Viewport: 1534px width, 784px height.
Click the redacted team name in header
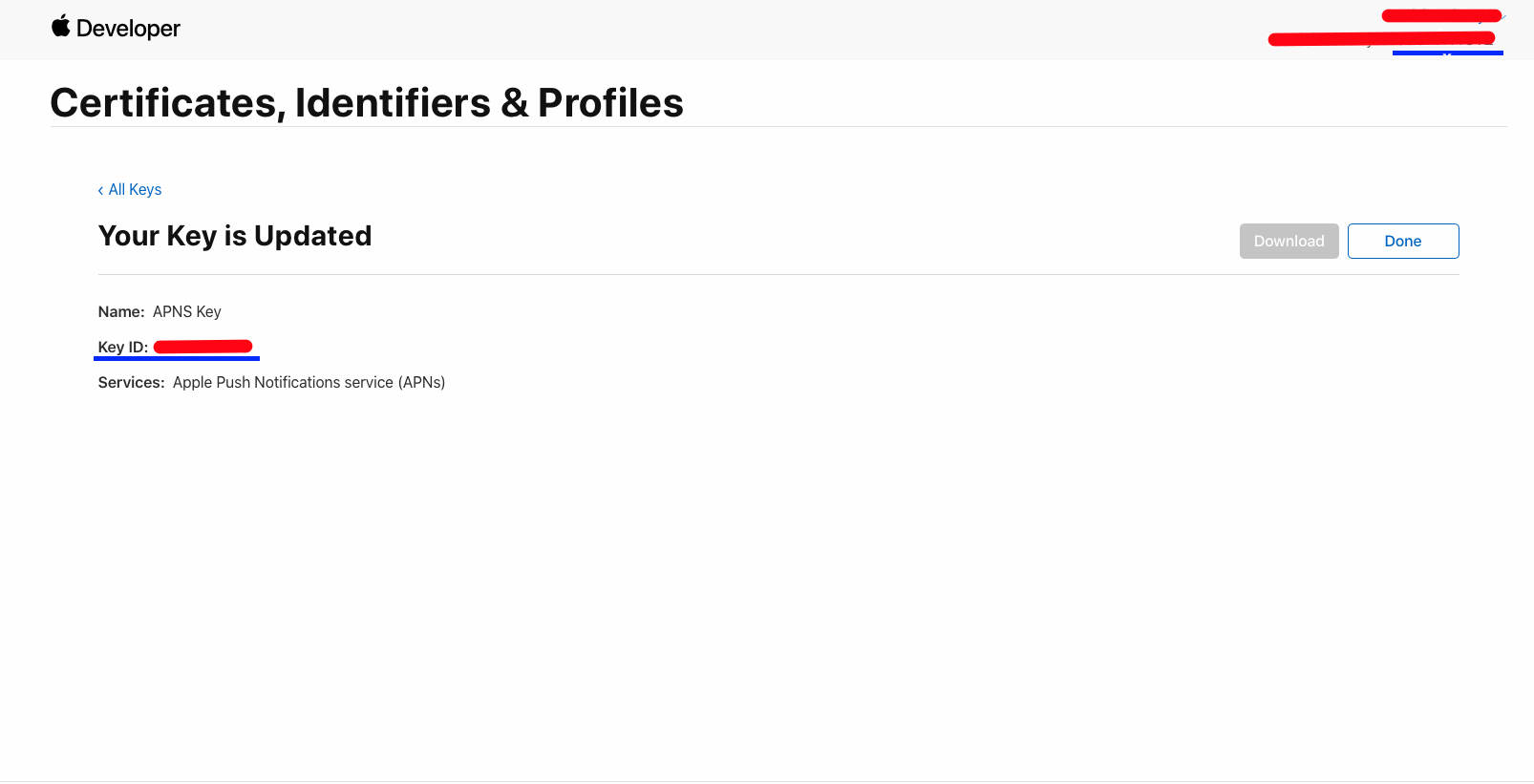1380,39
